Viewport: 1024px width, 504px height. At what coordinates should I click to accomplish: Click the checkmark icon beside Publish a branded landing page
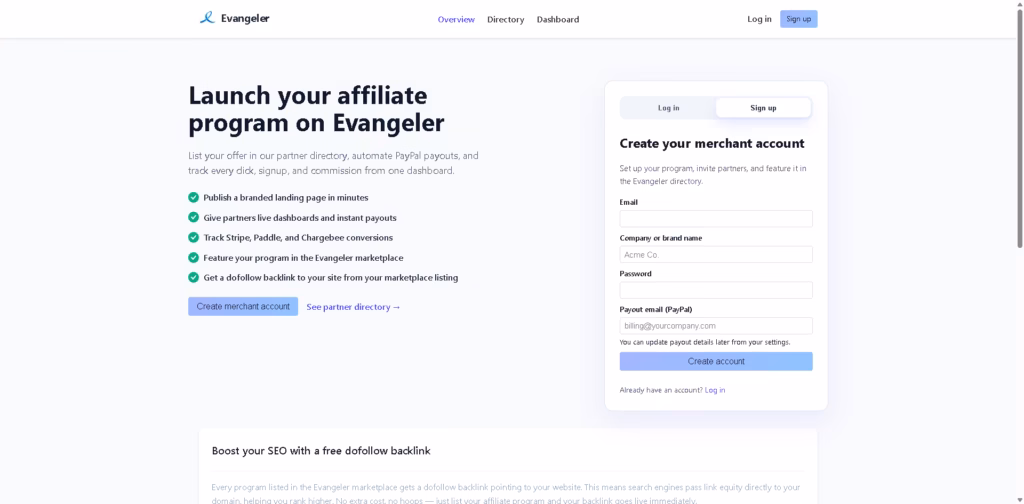pos(193,197)
